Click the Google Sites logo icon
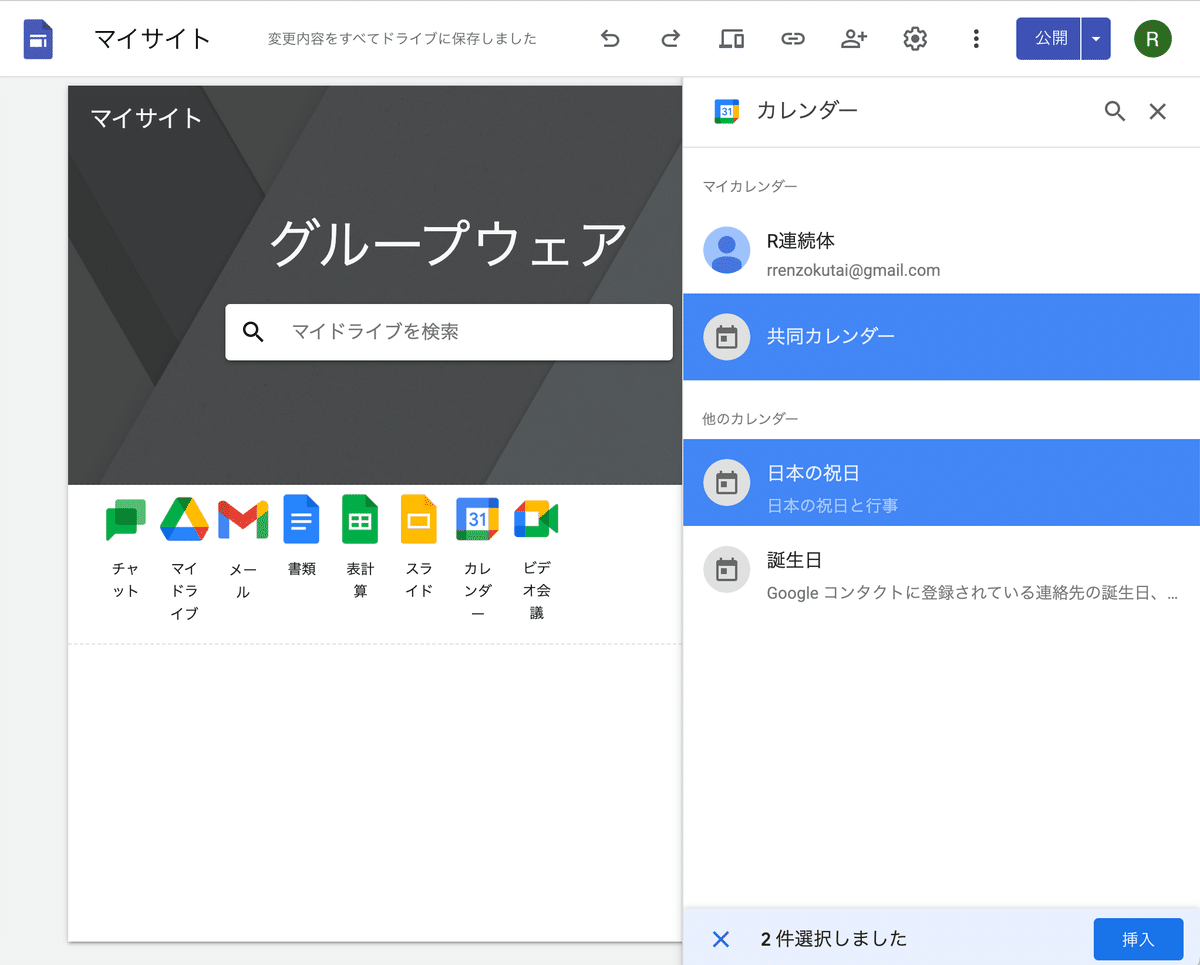Viewport: 1200px width, 965px height. point(38,39)
